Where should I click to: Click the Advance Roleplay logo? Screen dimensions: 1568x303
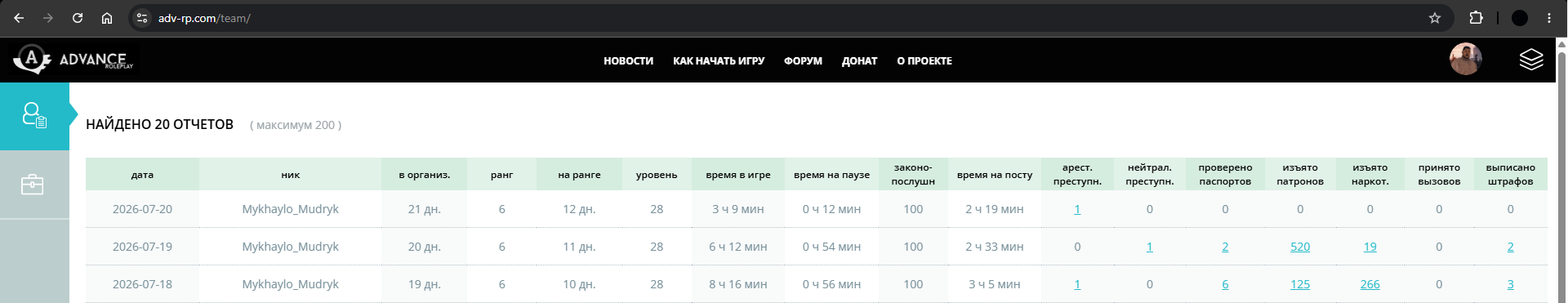73,60
